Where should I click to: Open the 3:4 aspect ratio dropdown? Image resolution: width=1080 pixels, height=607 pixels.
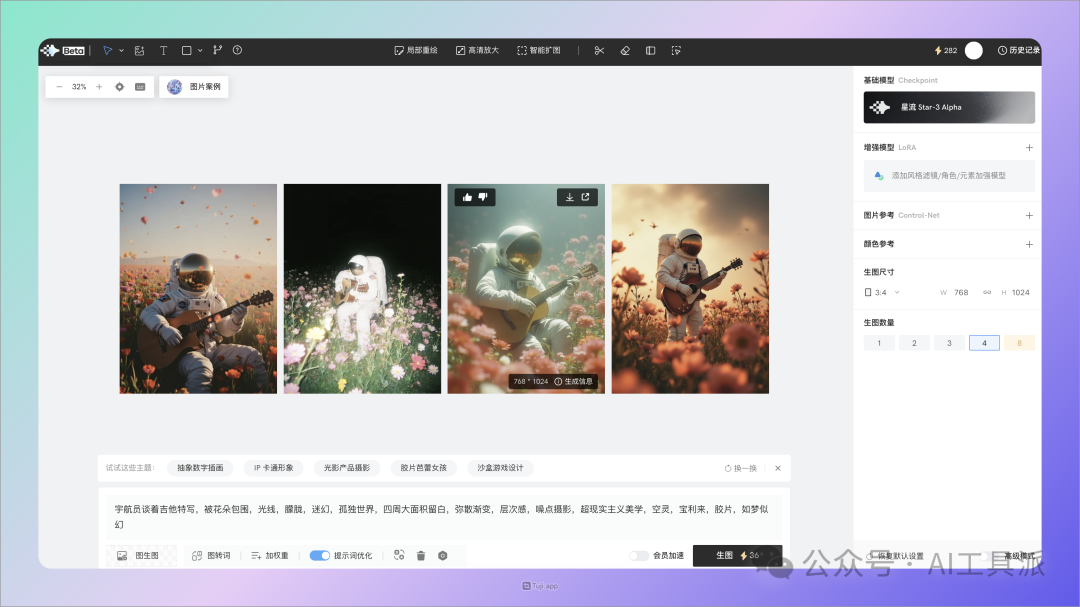coord(882,292)
